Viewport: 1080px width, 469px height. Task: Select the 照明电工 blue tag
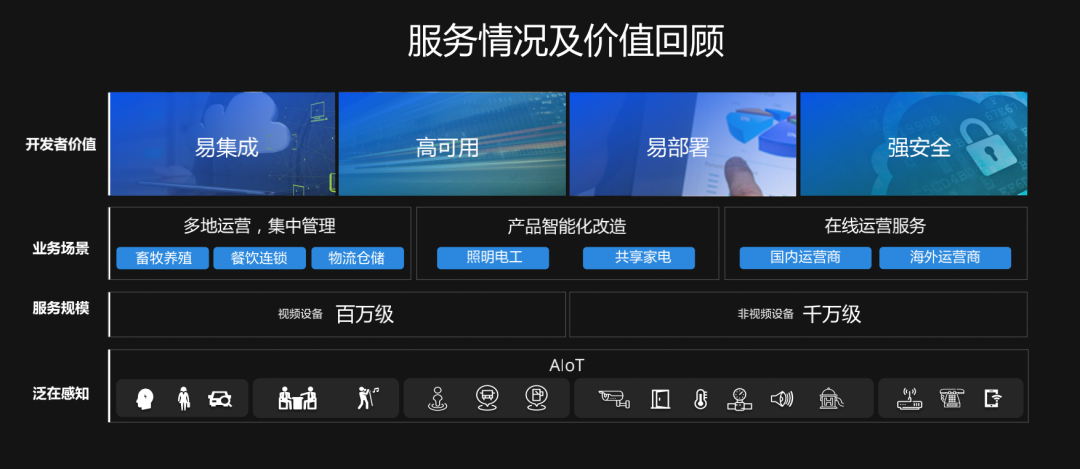[x=493, y=258]
